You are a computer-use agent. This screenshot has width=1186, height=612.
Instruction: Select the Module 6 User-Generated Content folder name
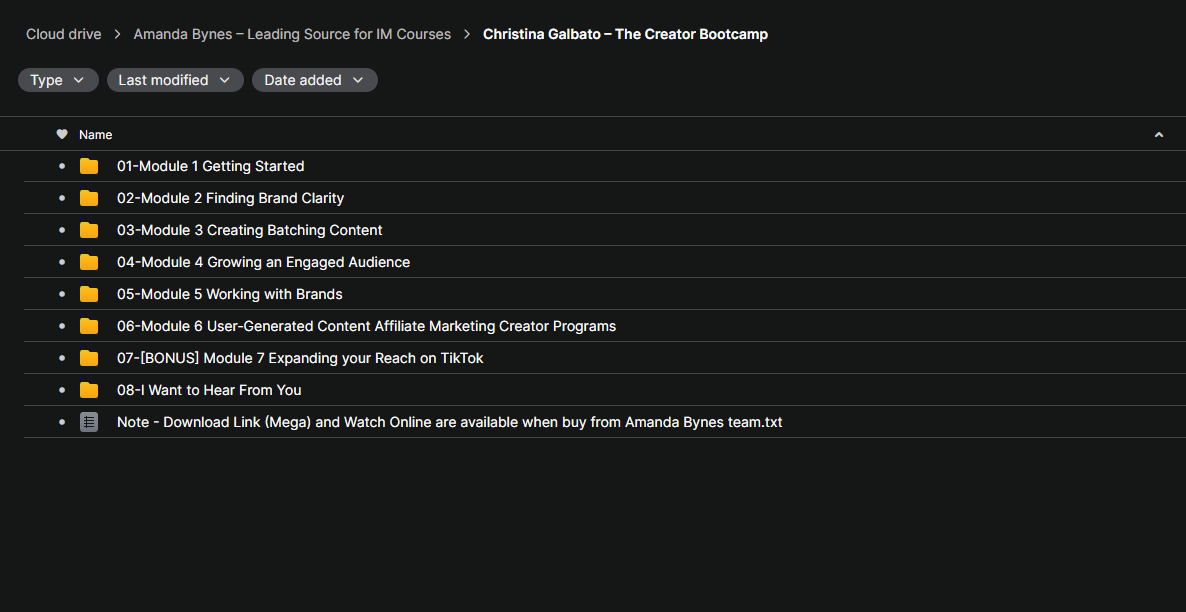click(366, 326)
